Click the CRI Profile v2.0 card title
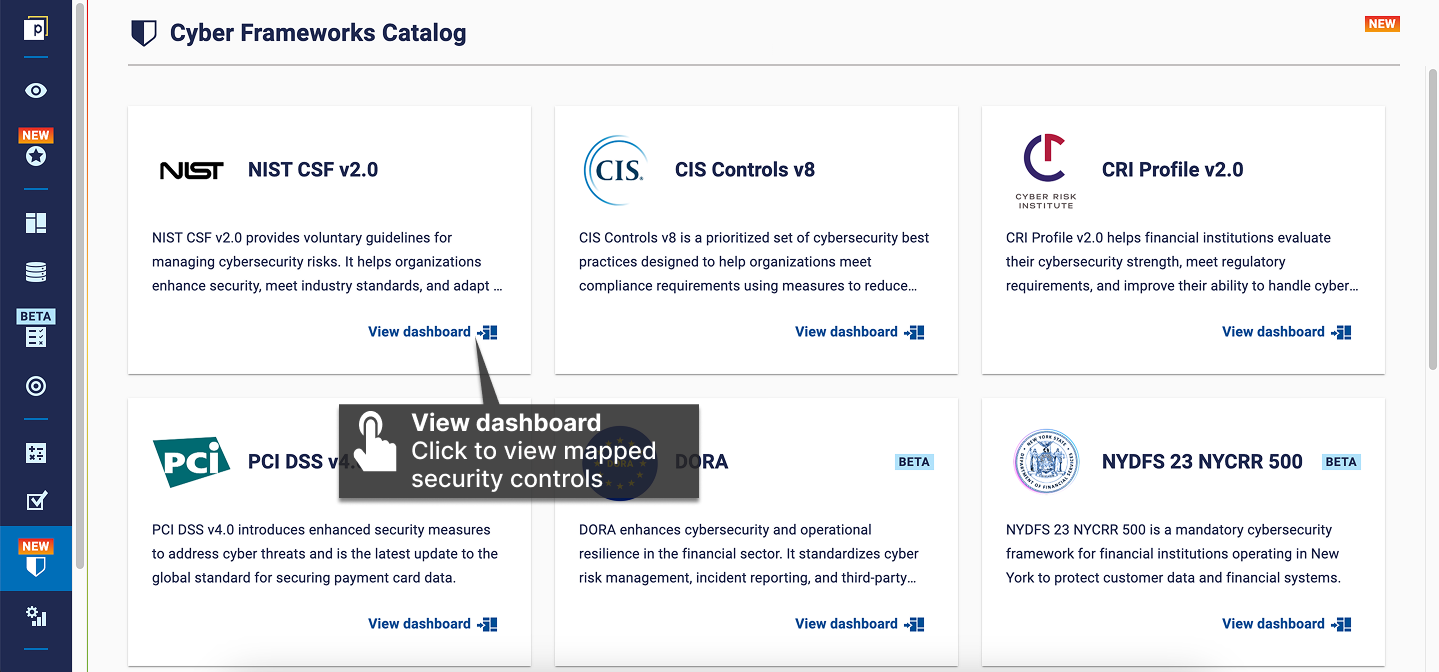Screen dimensions: 1439x672 [1172, 170]
